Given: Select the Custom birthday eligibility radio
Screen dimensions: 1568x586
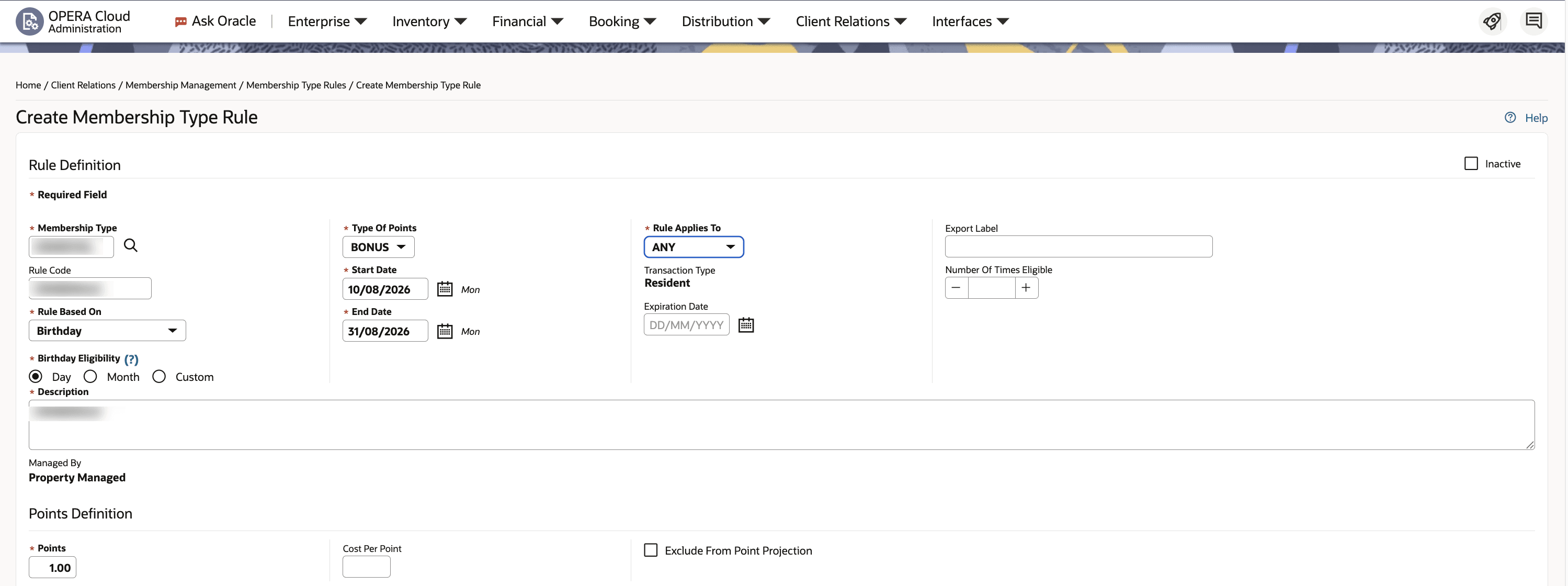Looking at the screenshot, I should 160,377.
